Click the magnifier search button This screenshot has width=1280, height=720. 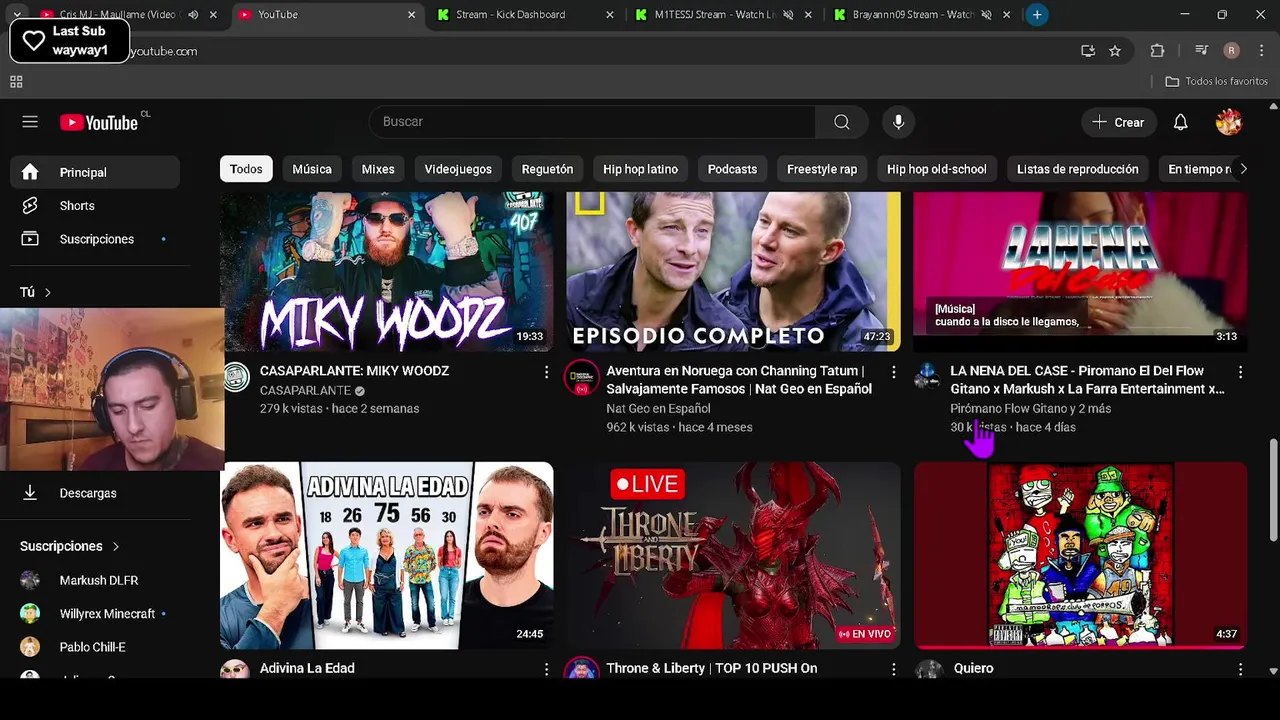point(842,122)
